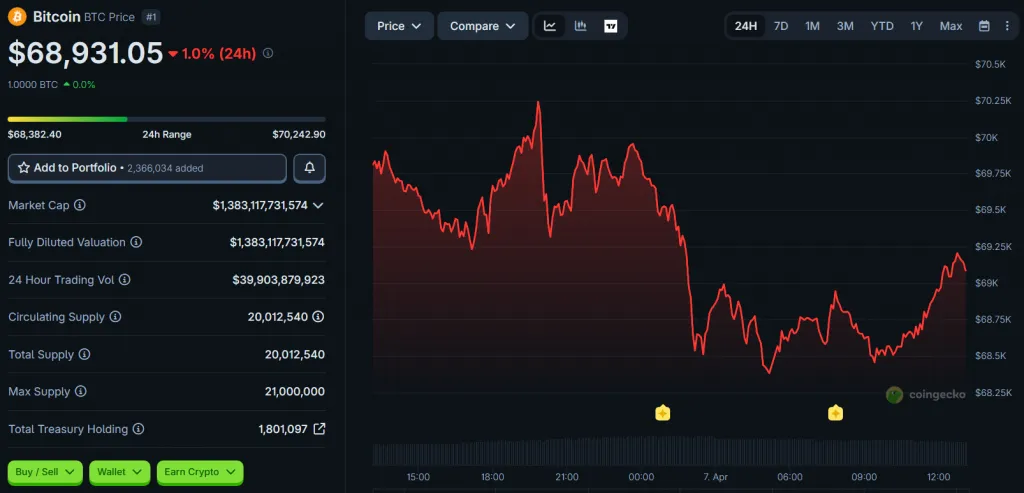Select the YTD time range tab
The width and height of the screenshot is (1024, 493).
pos(882,26)
